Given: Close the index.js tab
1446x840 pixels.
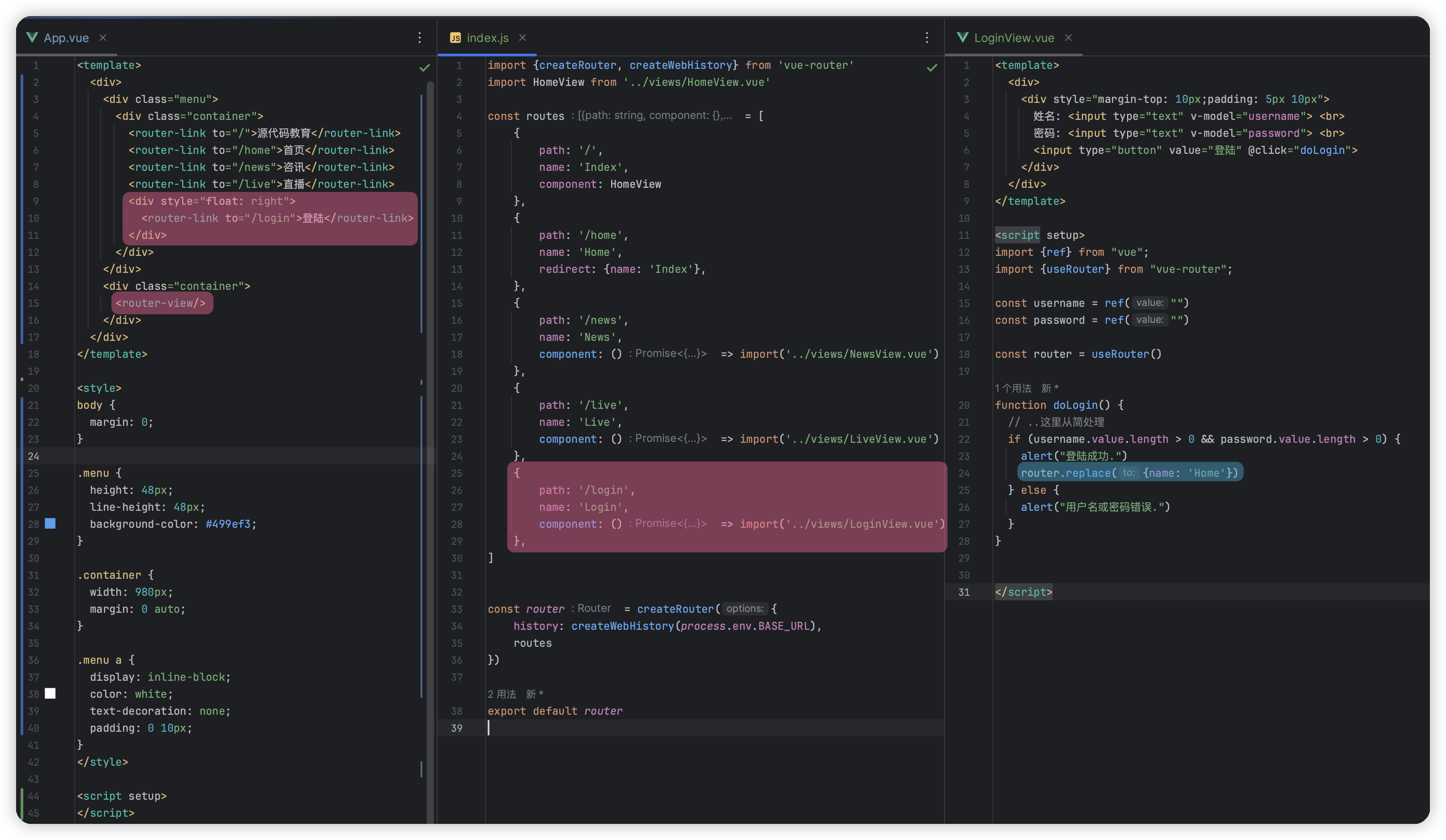Looking at the screenshot, I should pos(522,38).
